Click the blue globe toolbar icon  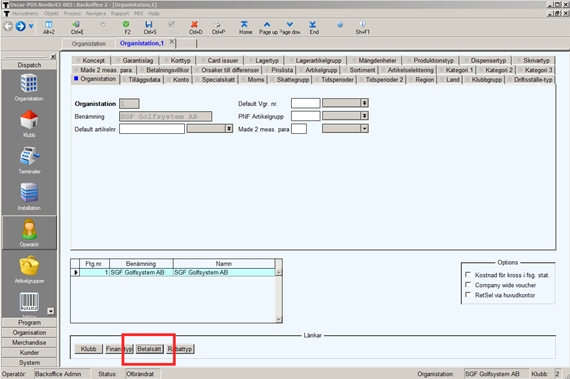340,25
